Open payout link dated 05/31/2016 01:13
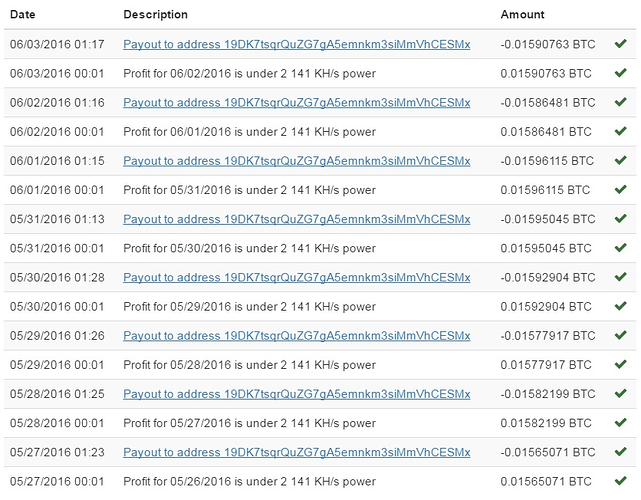The width and height of the screenshot is (641, 500). tap(296, 219)
